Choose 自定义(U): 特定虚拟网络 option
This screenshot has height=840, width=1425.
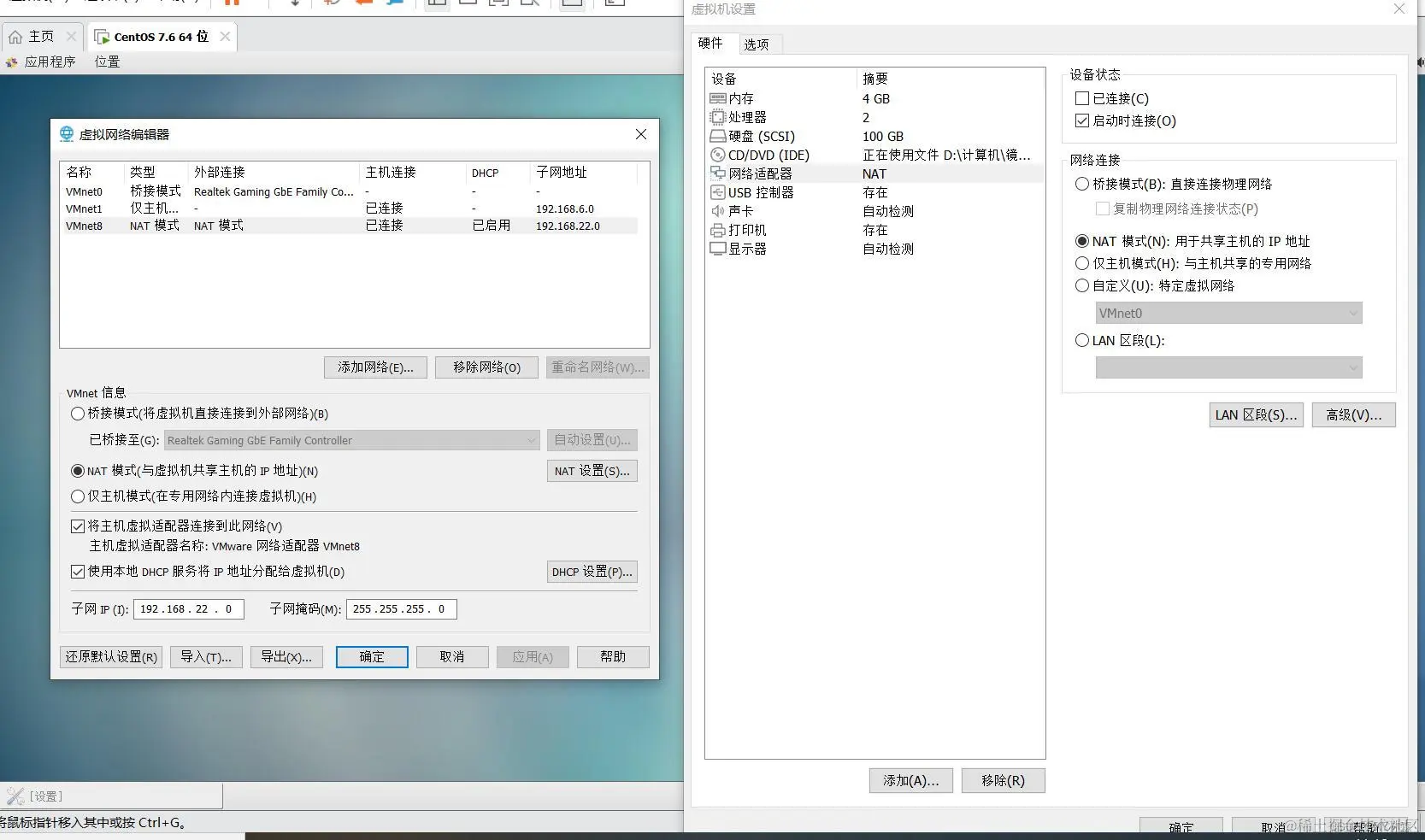1082,285
